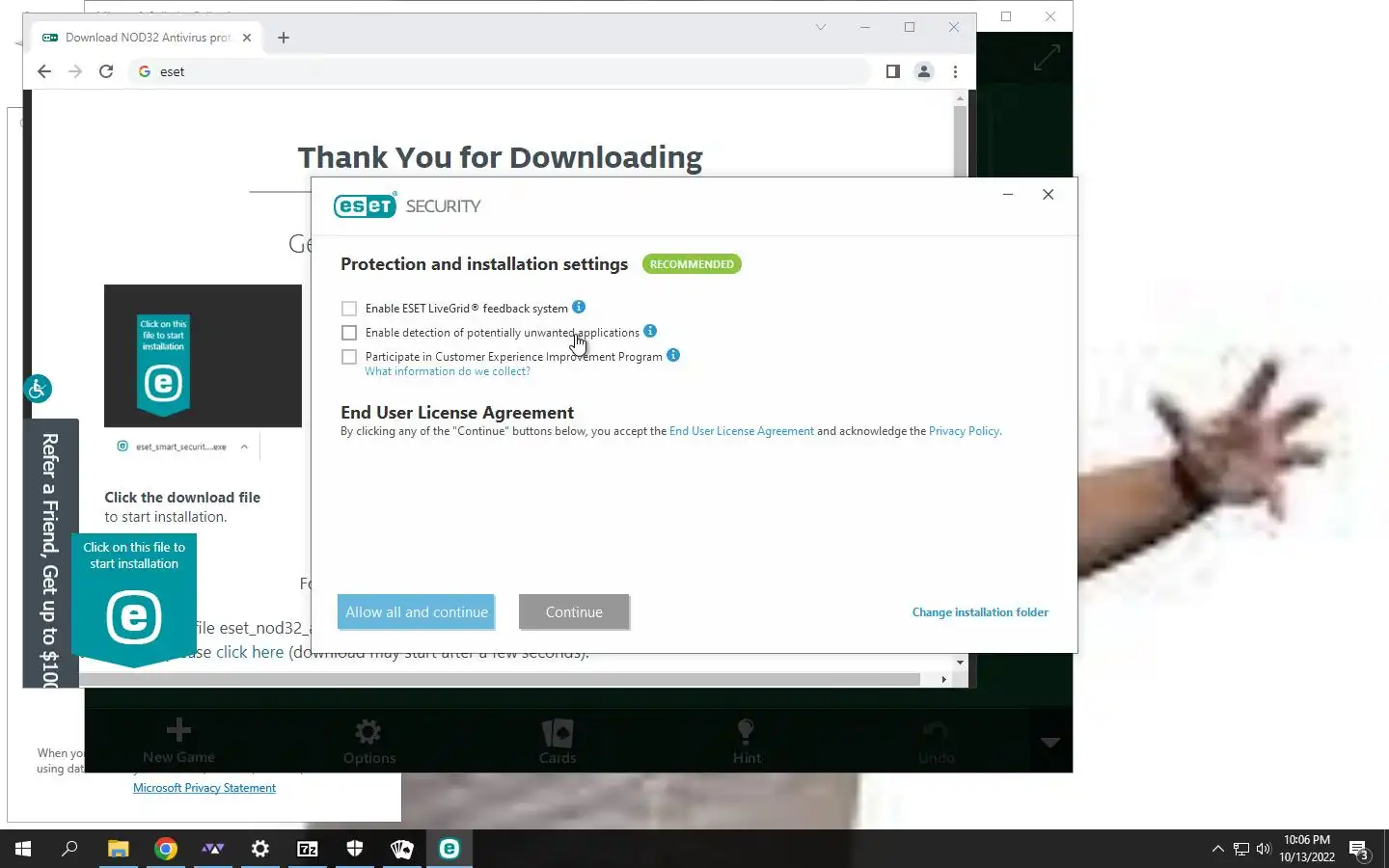Click Change installation folder link
Image resolution: width=1389 pixels, height=868 pixels.
pyautogui.click(x=980, y=612)
